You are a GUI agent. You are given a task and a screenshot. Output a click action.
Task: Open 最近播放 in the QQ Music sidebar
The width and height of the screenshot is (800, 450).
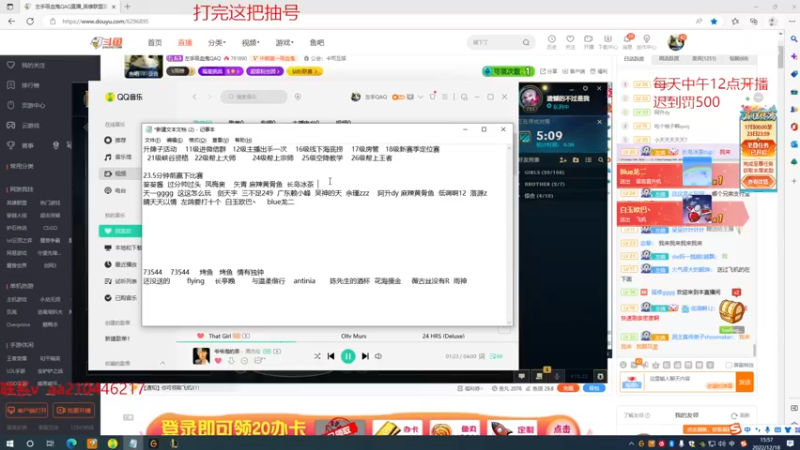pos(121,264)
